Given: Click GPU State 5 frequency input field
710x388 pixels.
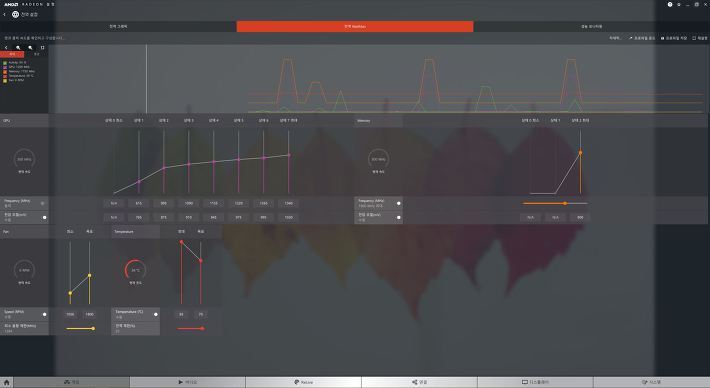Looking at the screenshot, I should tap(239, 203).
